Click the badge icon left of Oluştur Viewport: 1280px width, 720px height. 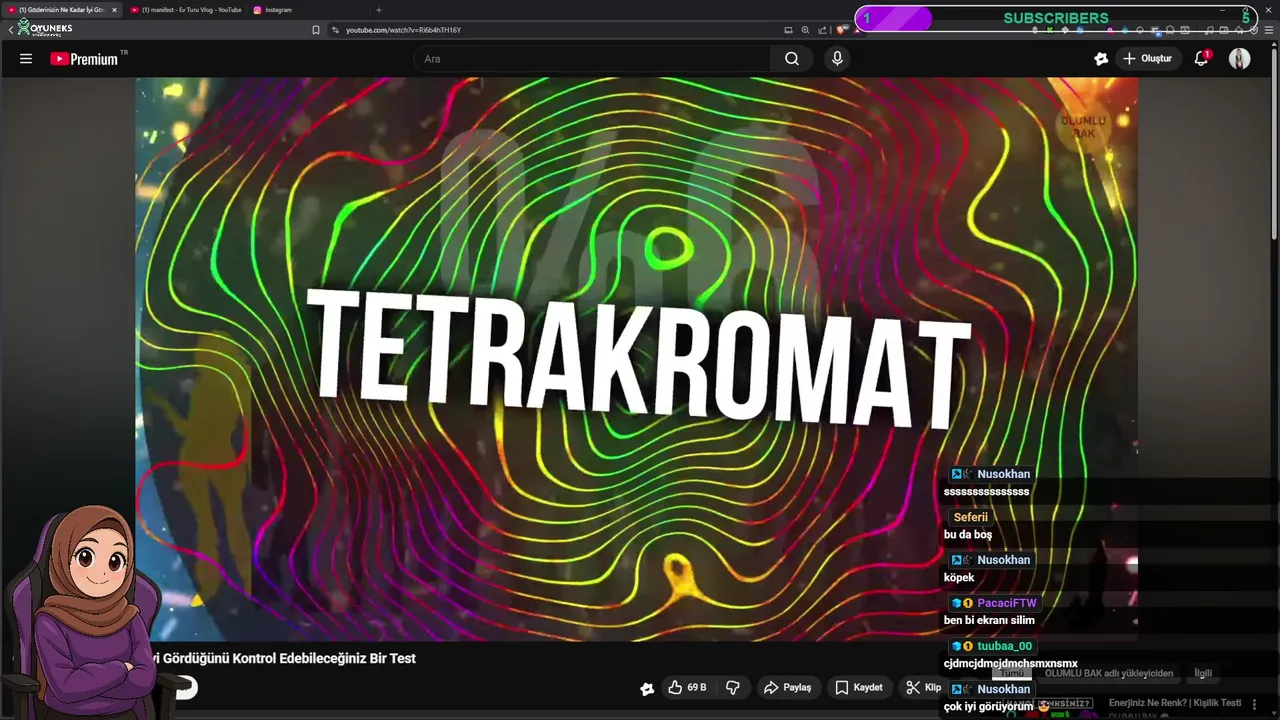tap(1101, 59)
